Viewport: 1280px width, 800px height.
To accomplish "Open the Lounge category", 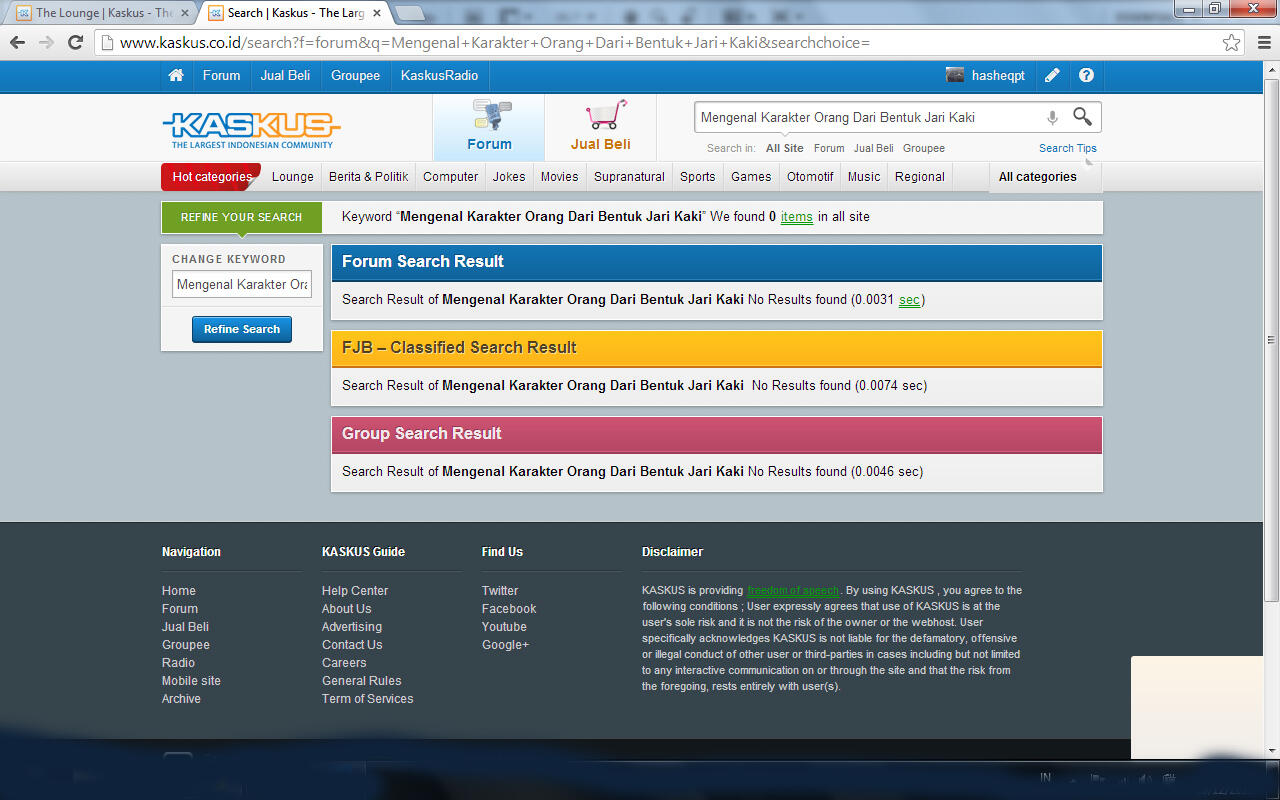I will click(x=293, y=177).
